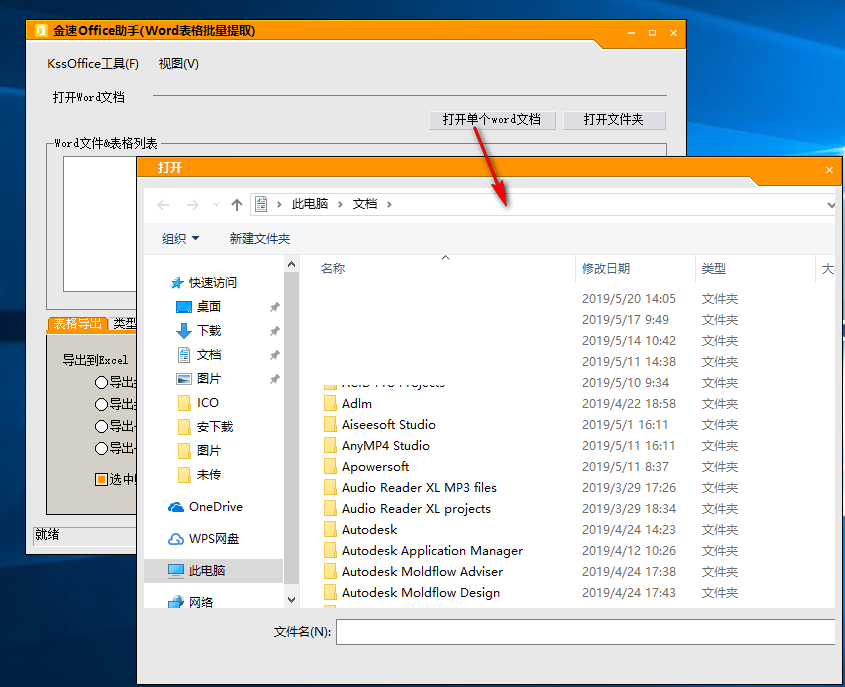Expand the address bar history dropdown

tap(830, 205)
